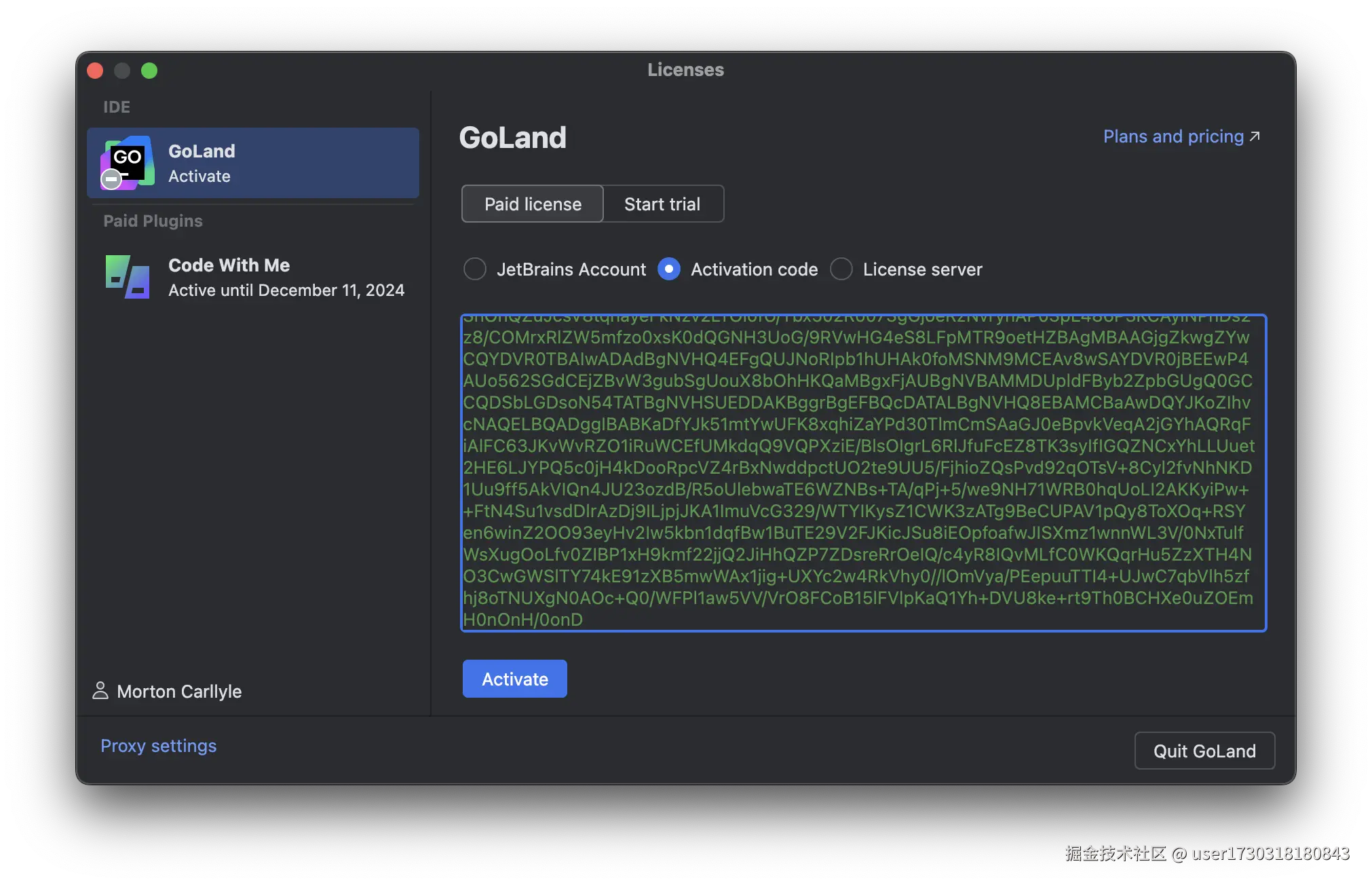Image resolution: width=1372 pixels, height=885 pixels.
Task: Switch to the Start trial tab
Action: click(x=663, y=204)
